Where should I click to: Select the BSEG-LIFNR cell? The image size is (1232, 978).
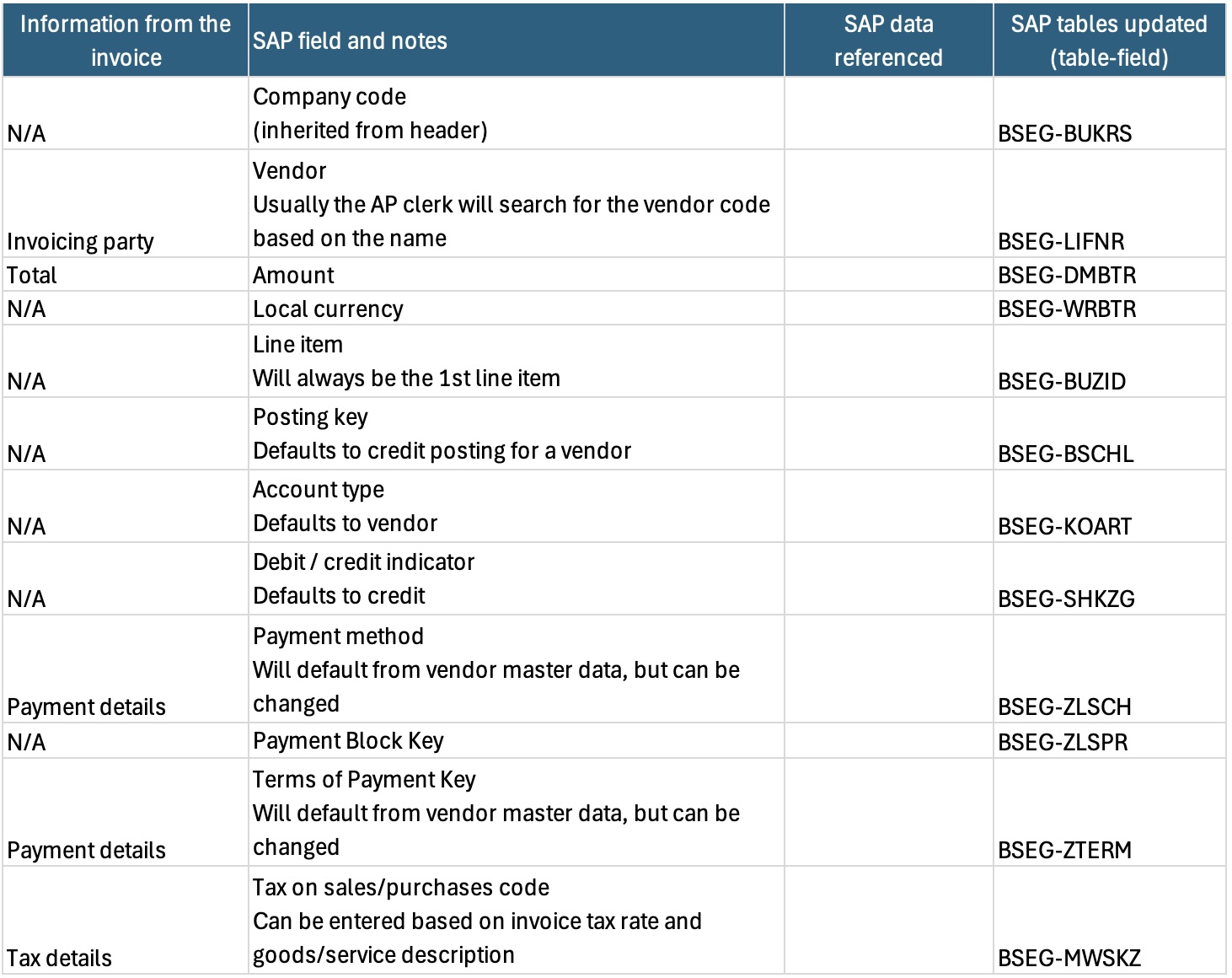click(x=1109, y=204)
